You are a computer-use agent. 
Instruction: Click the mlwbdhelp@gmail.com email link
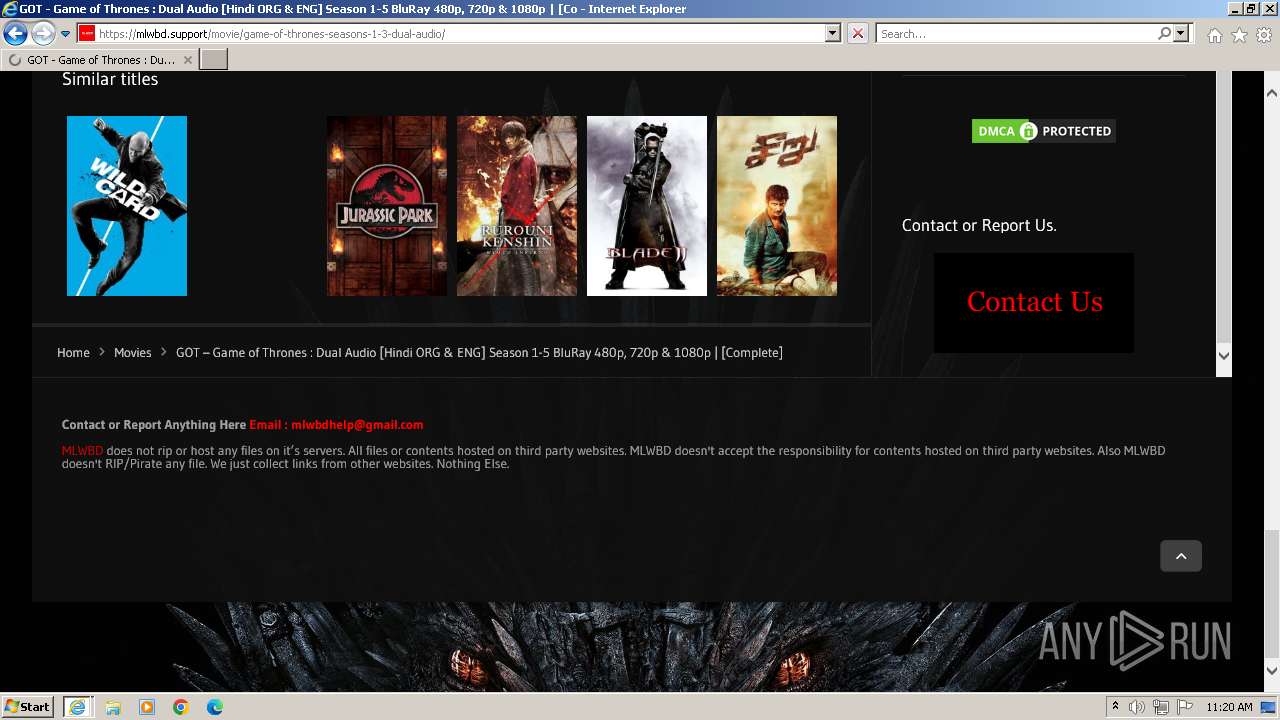357,424
